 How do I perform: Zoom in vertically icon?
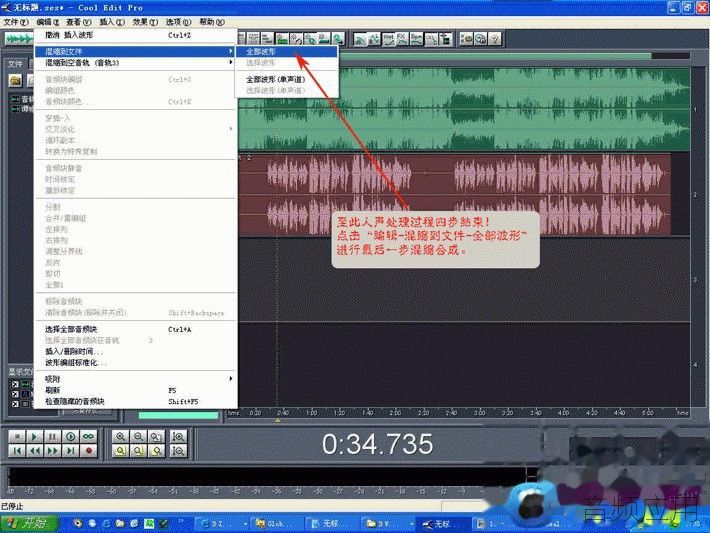coord(179,437)
